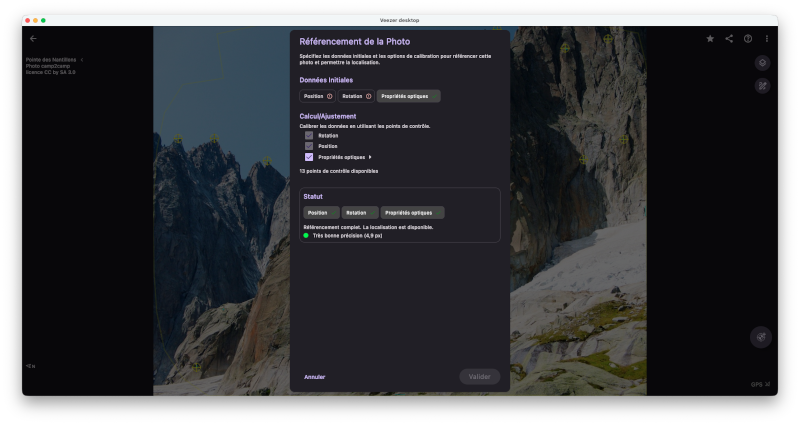Toggle the Rotation calibration checkbox
This screenshot has height=425, width=800.
coord(309,136)
